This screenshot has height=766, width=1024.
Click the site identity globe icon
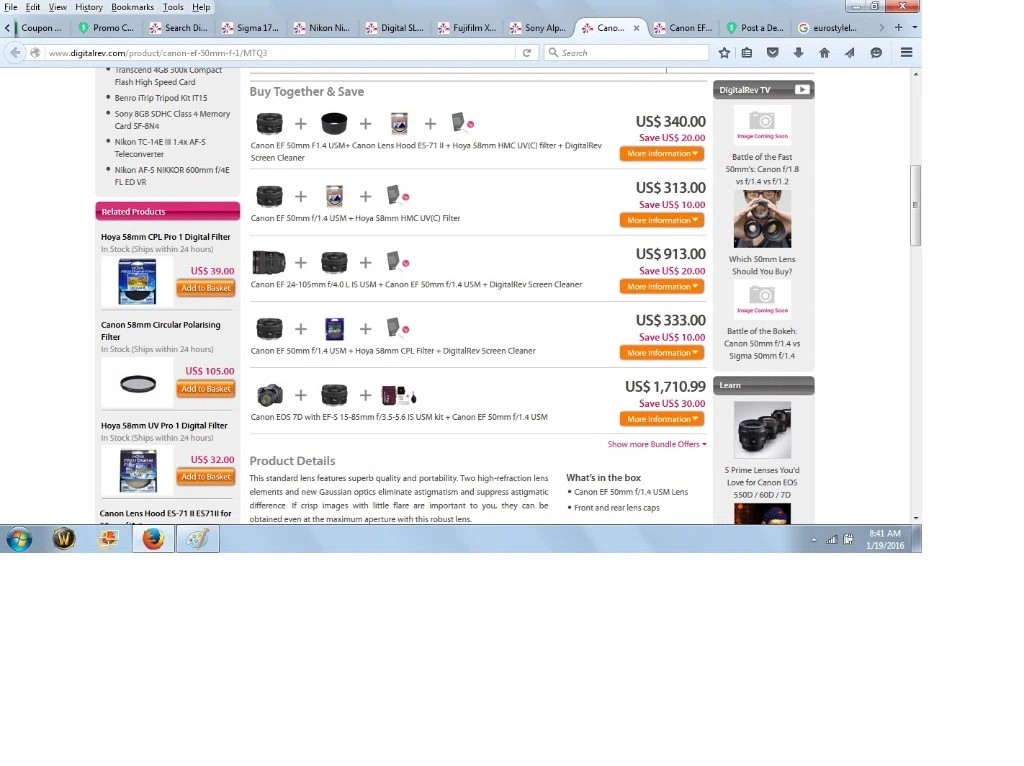click(x=35, y=53)
